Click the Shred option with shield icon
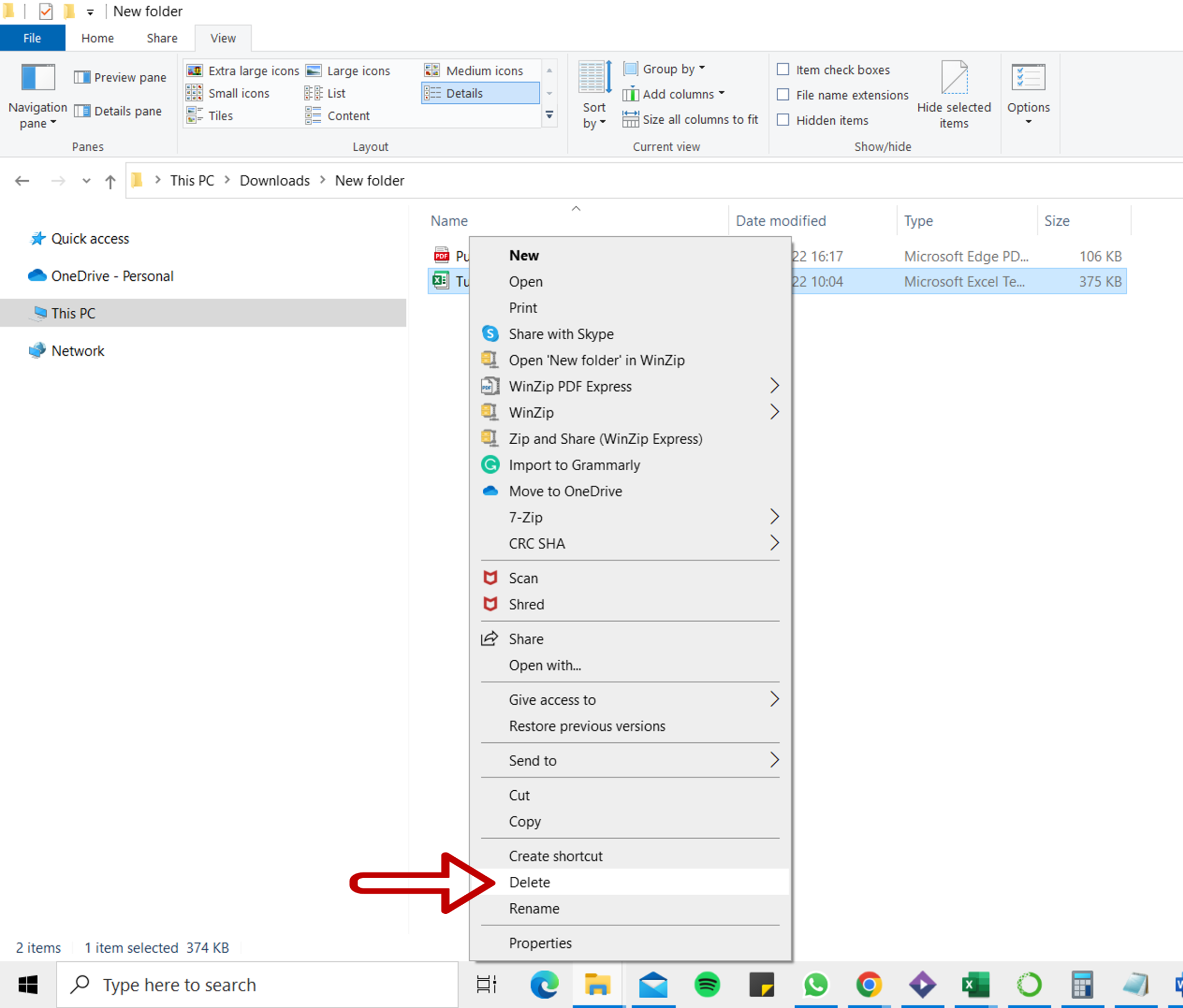The height and width of the screenshot is (1008, 1183). click(526, 604)
